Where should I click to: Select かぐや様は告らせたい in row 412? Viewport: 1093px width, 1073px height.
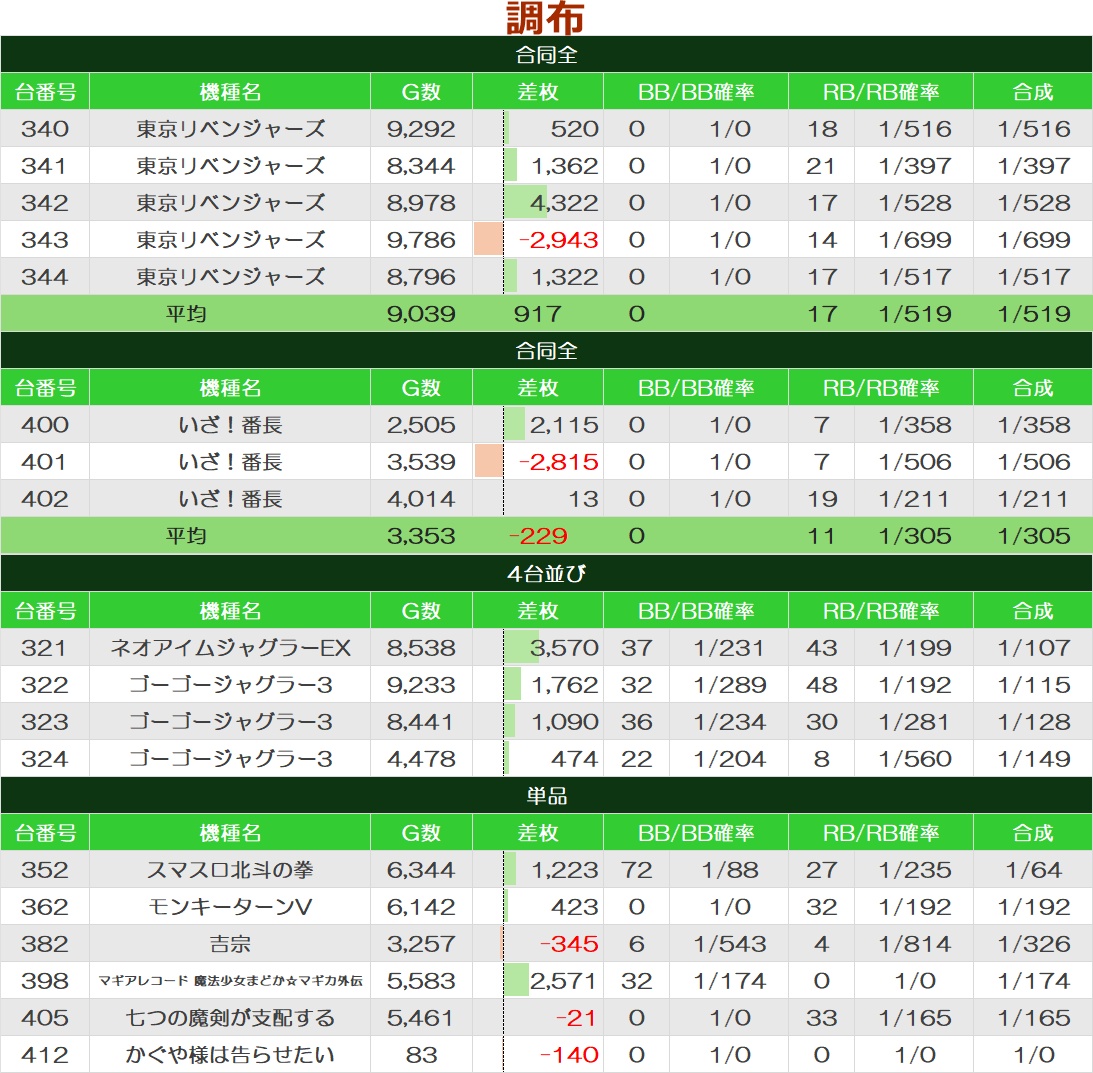pos(230,1054)
